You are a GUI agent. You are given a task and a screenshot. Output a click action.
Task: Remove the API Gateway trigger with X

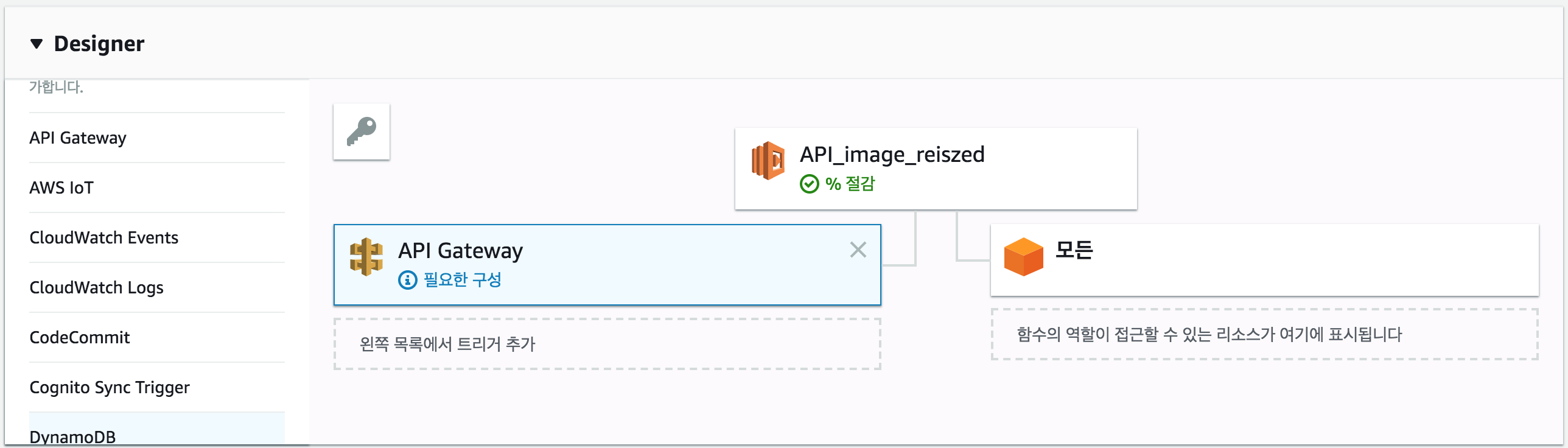pos(858,250)
